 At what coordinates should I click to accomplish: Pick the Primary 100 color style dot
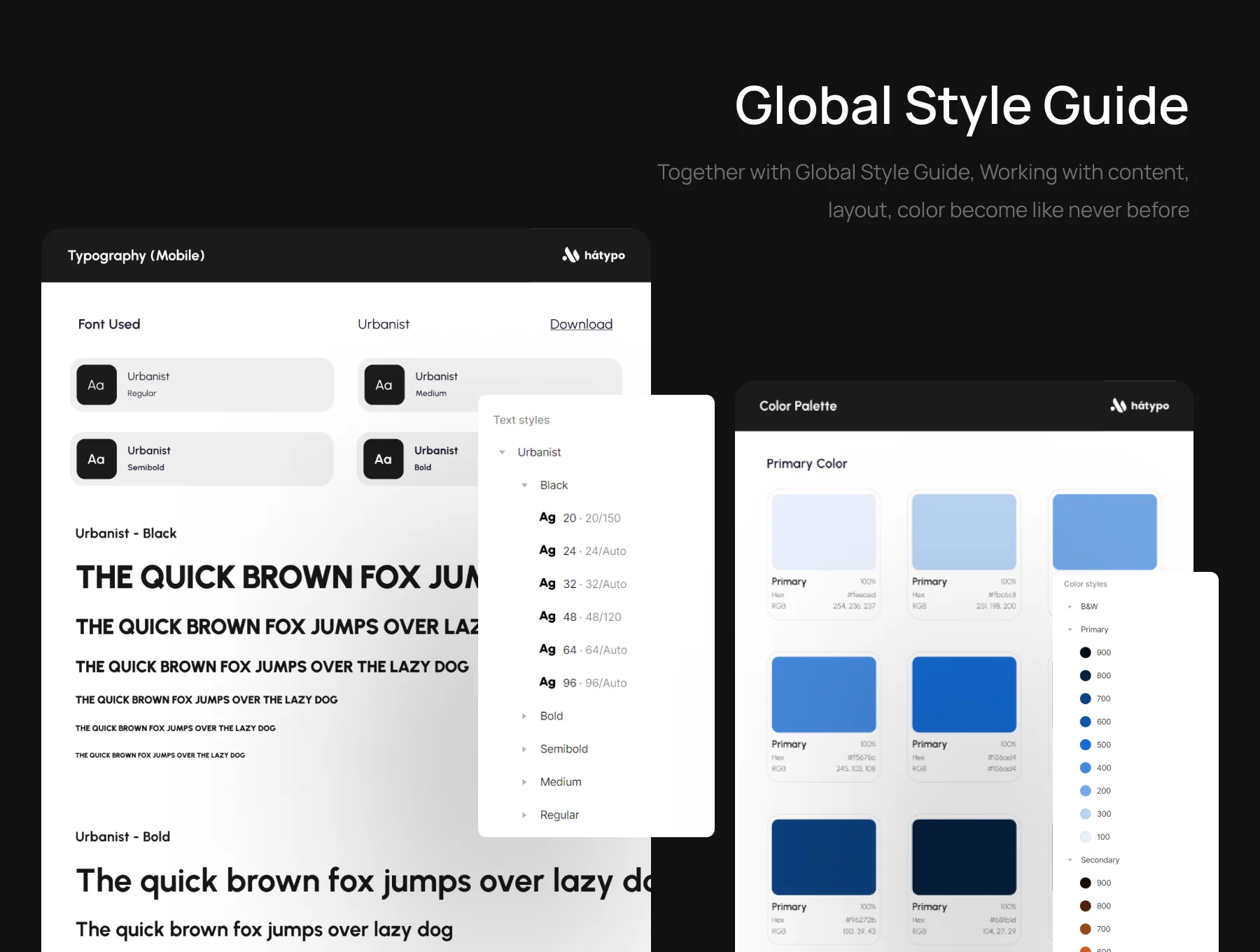1086,837
